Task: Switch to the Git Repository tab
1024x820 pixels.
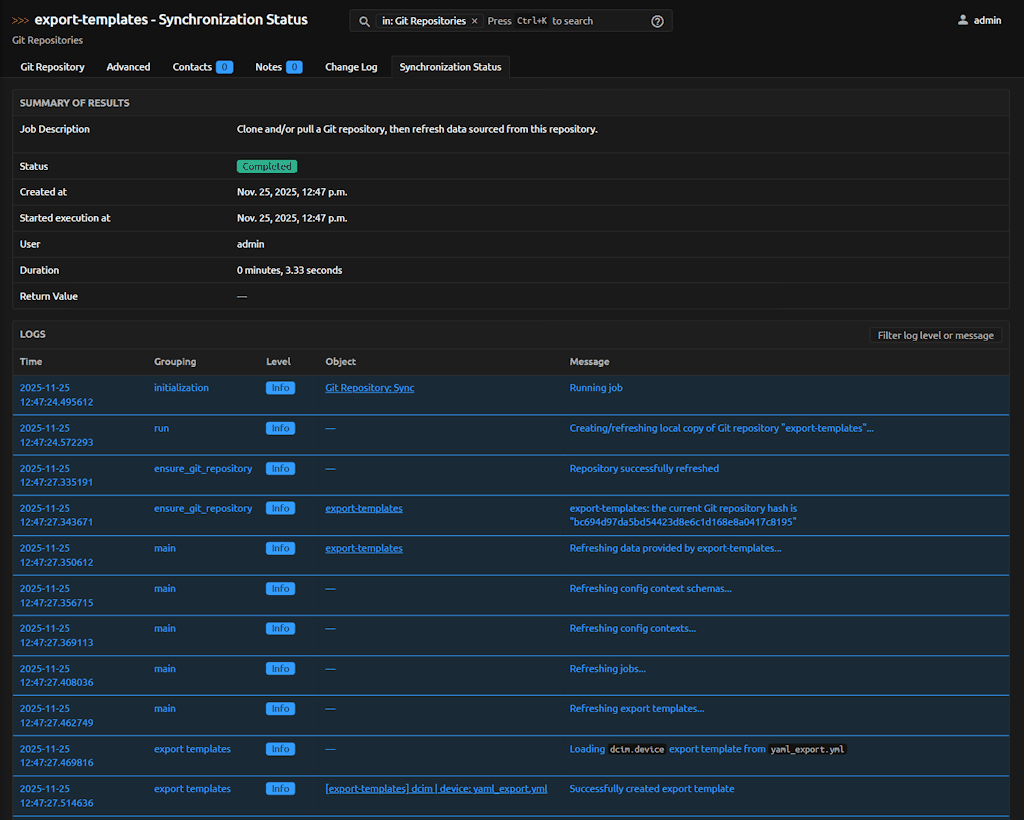Action: 52,67
